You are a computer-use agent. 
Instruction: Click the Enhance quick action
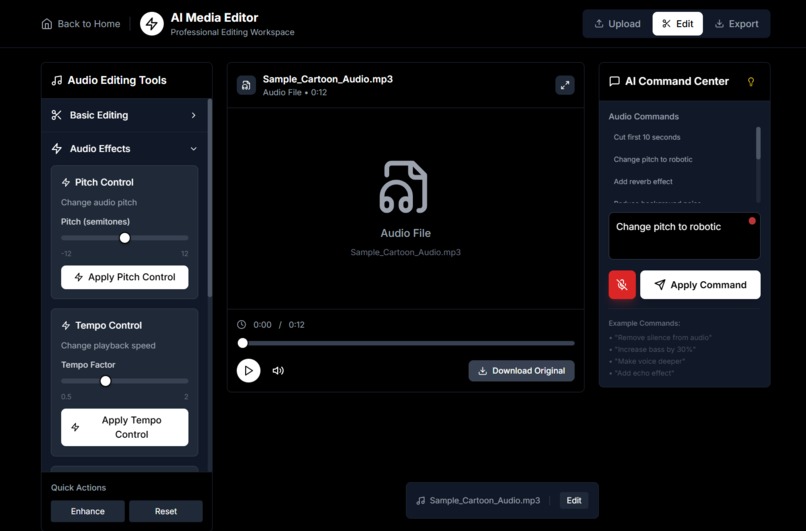tap(87, 511)
